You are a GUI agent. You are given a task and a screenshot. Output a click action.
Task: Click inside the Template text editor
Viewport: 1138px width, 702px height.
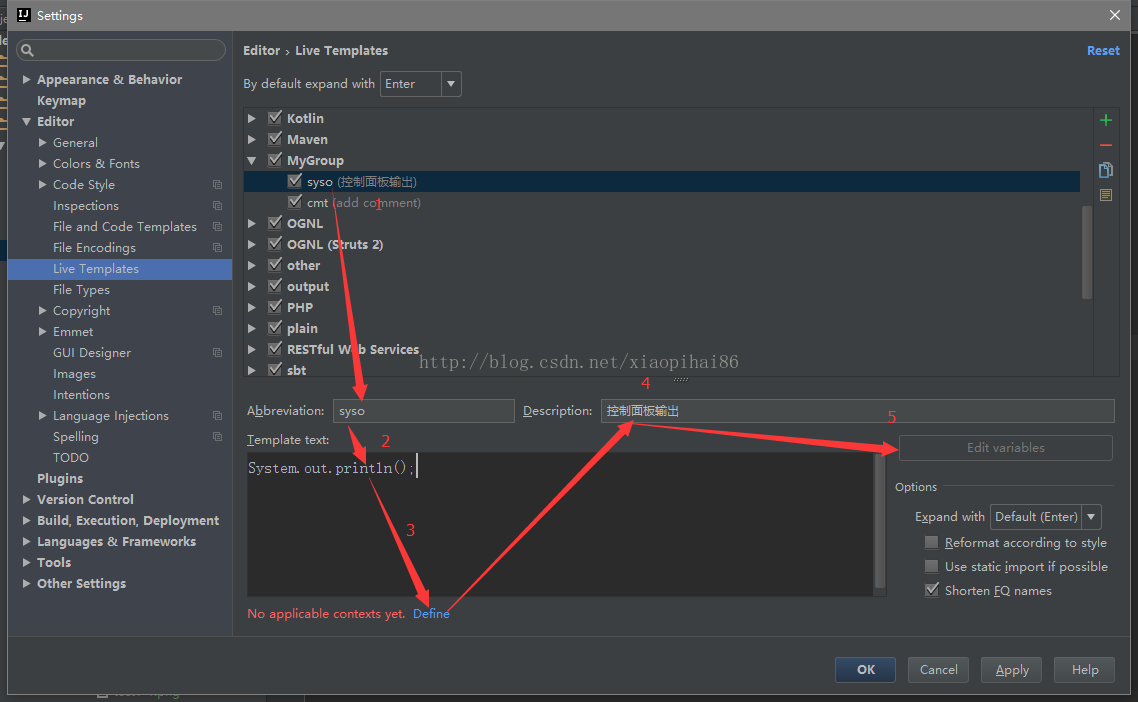coord(560,524)
